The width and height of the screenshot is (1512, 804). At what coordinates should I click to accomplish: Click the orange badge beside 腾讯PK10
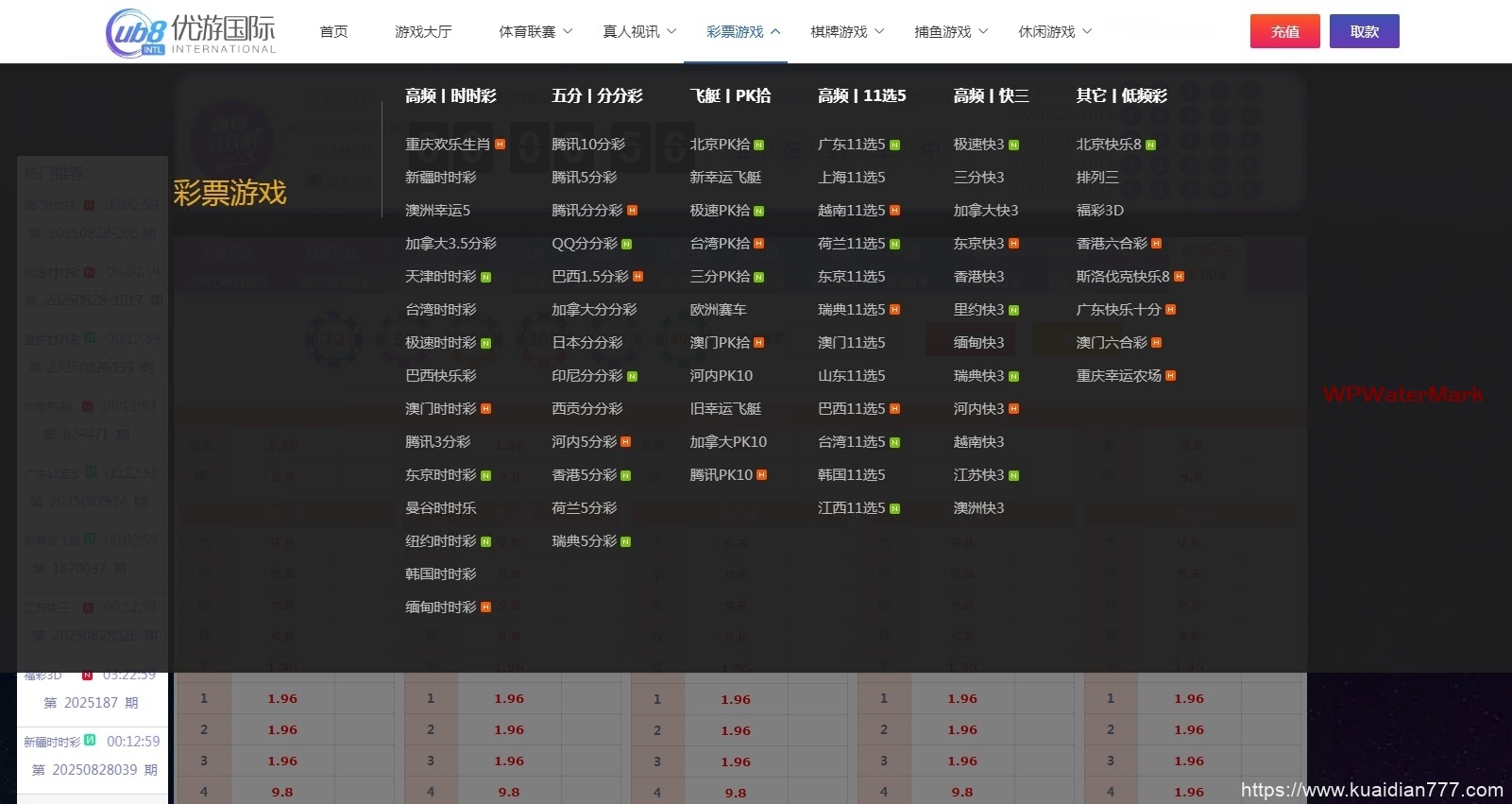pos(761,475)
